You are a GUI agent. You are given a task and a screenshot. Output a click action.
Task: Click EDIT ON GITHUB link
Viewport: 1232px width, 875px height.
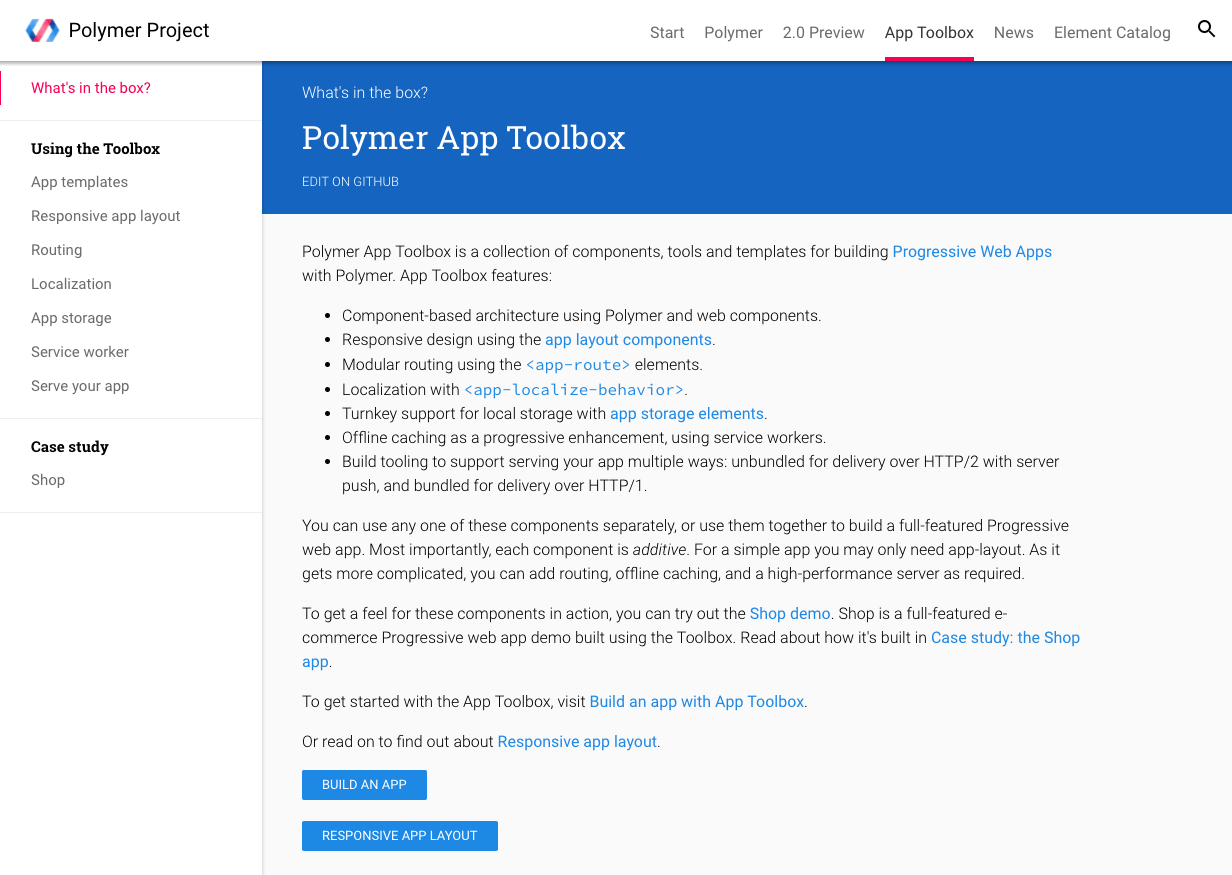pos(350,182)
